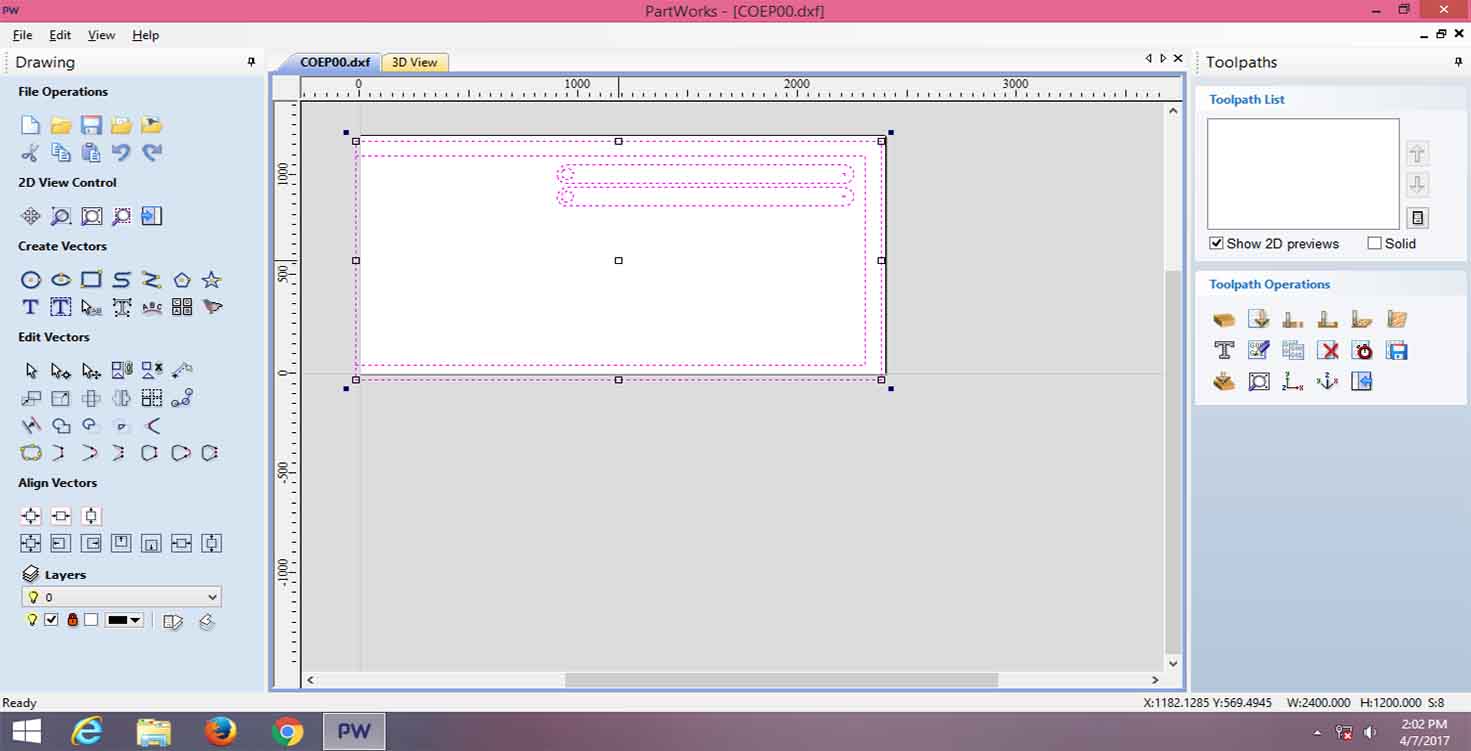
Task: Click the Paste clipboard icon
Action: tap(91, 153)
